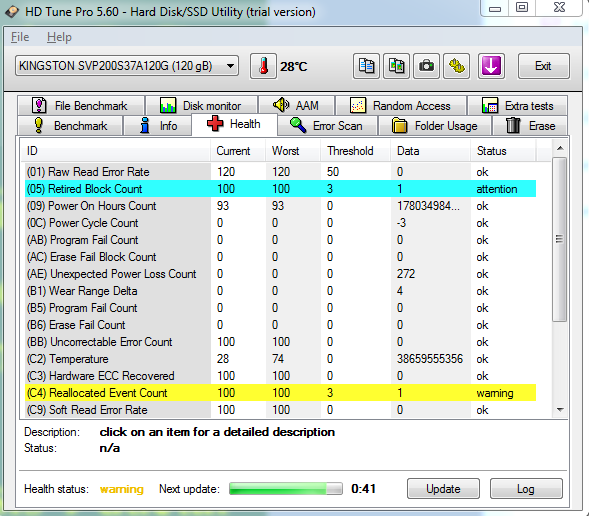Select the Wear Range Delta row
The height and width of the screenshot is (516, 589).
pyautogui.click(x=281, y=291)
